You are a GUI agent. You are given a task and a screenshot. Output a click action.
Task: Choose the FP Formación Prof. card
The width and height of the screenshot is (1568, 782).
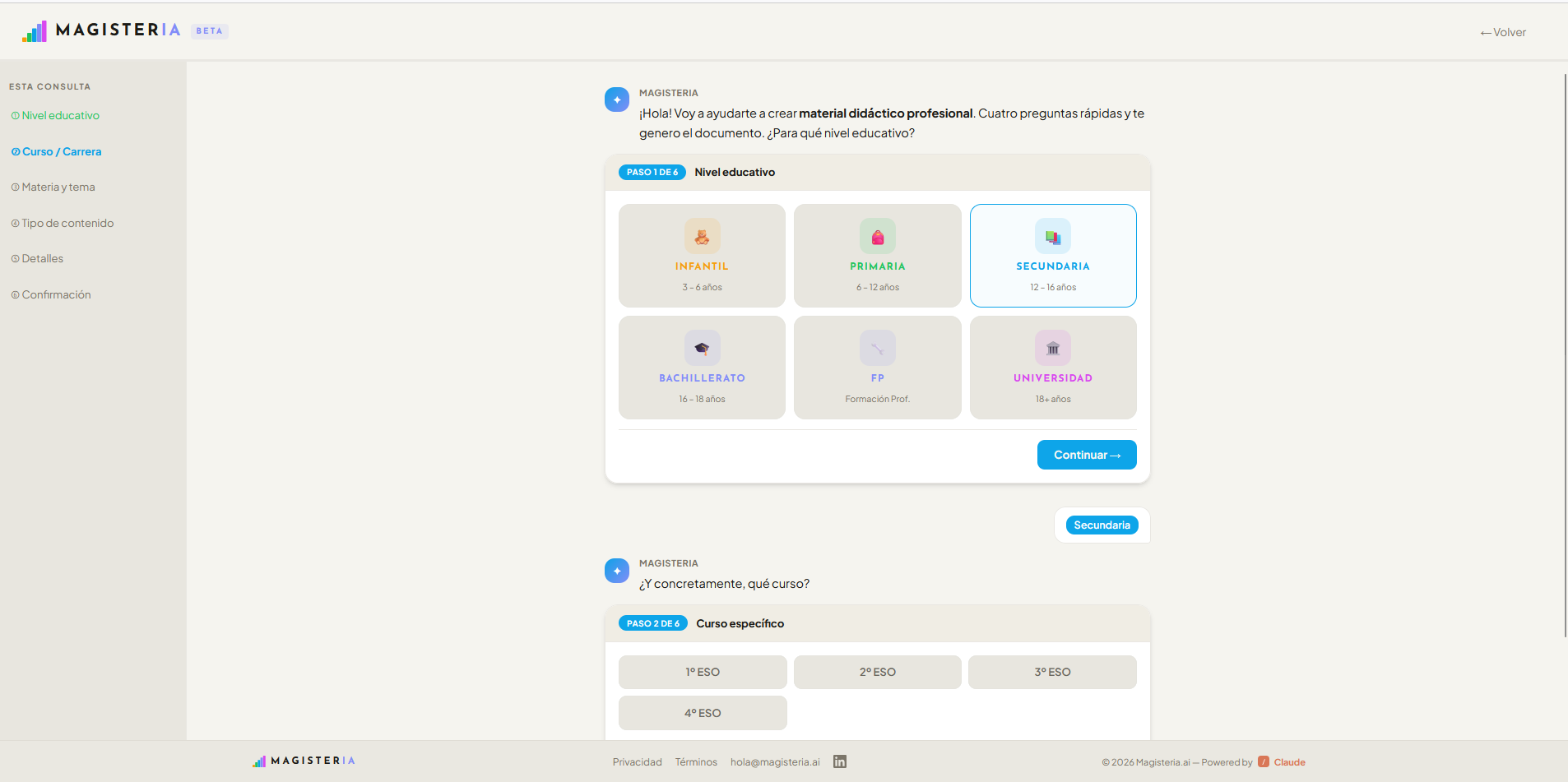878,368
